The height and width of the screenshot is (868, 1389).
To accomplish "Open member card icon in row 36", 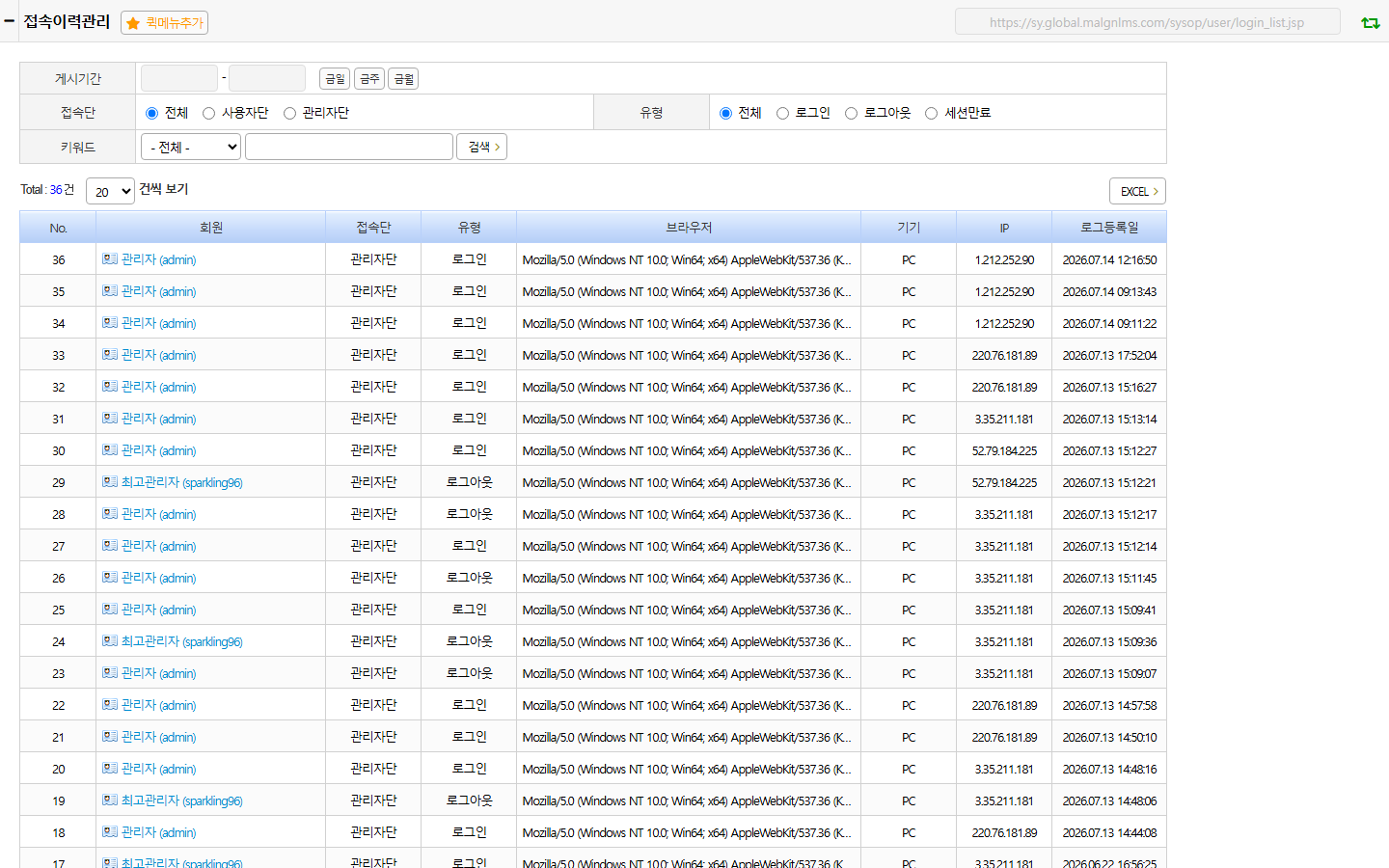I will click(110, 258).
